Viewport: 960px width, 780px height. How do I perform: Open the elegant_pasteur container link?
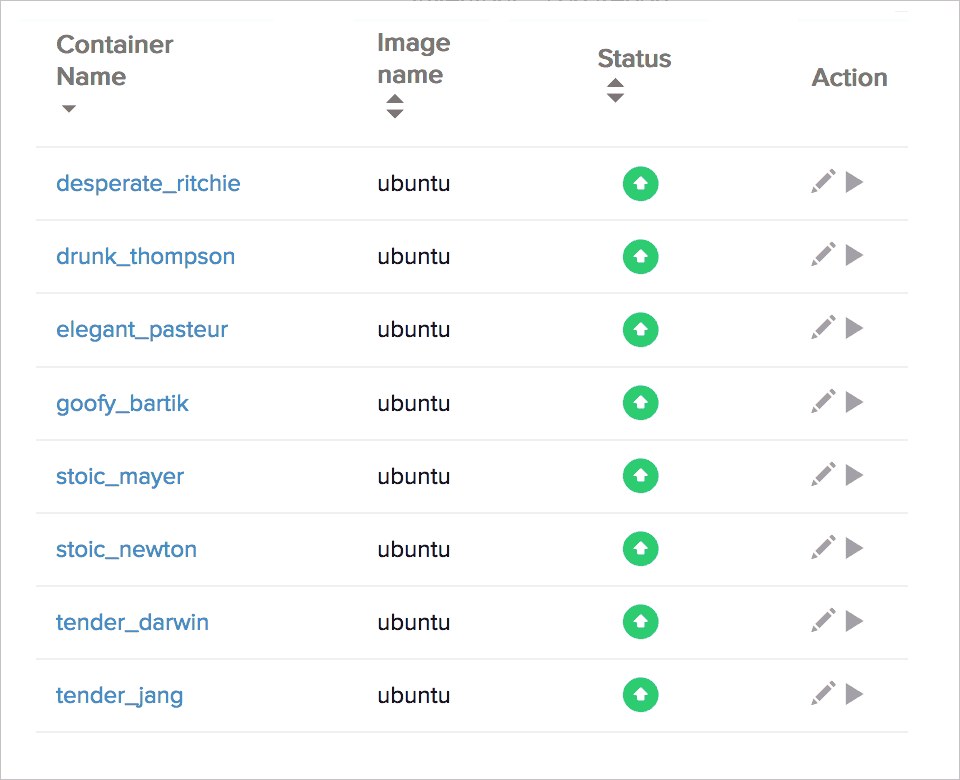tap(141, 329)
